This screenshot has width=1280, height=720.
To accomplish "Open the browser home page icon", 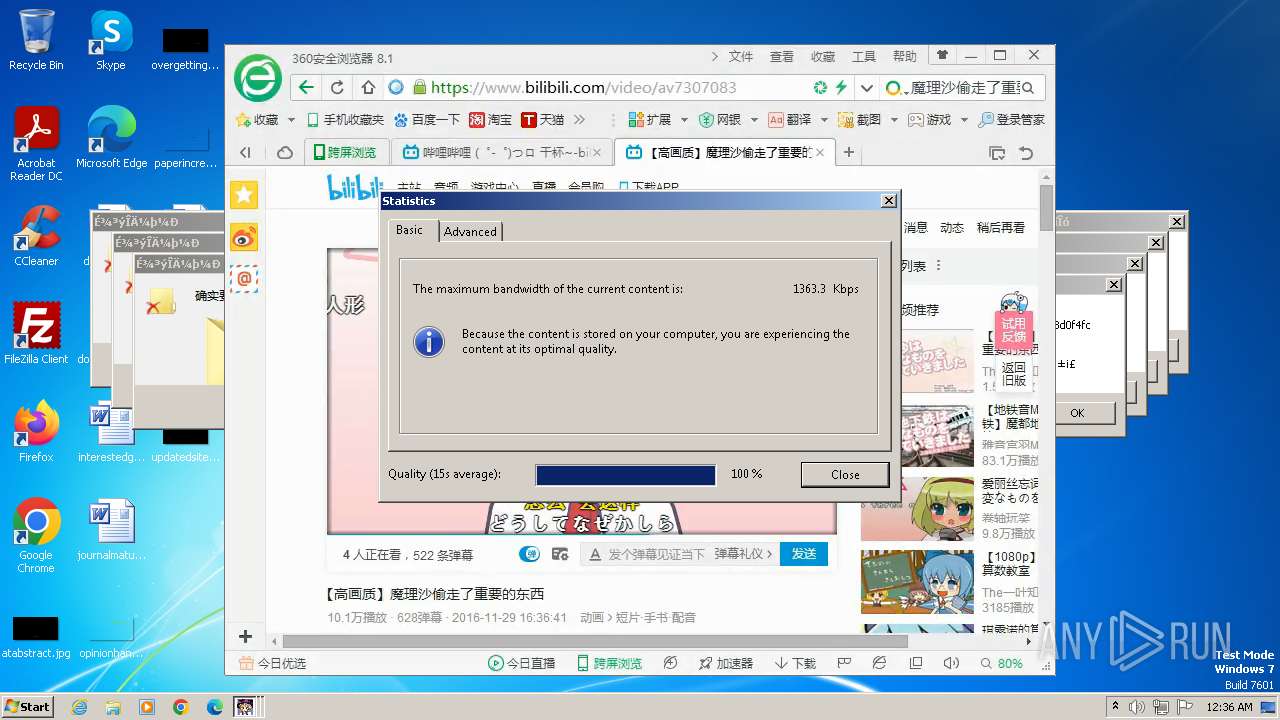I will point(368,87).
